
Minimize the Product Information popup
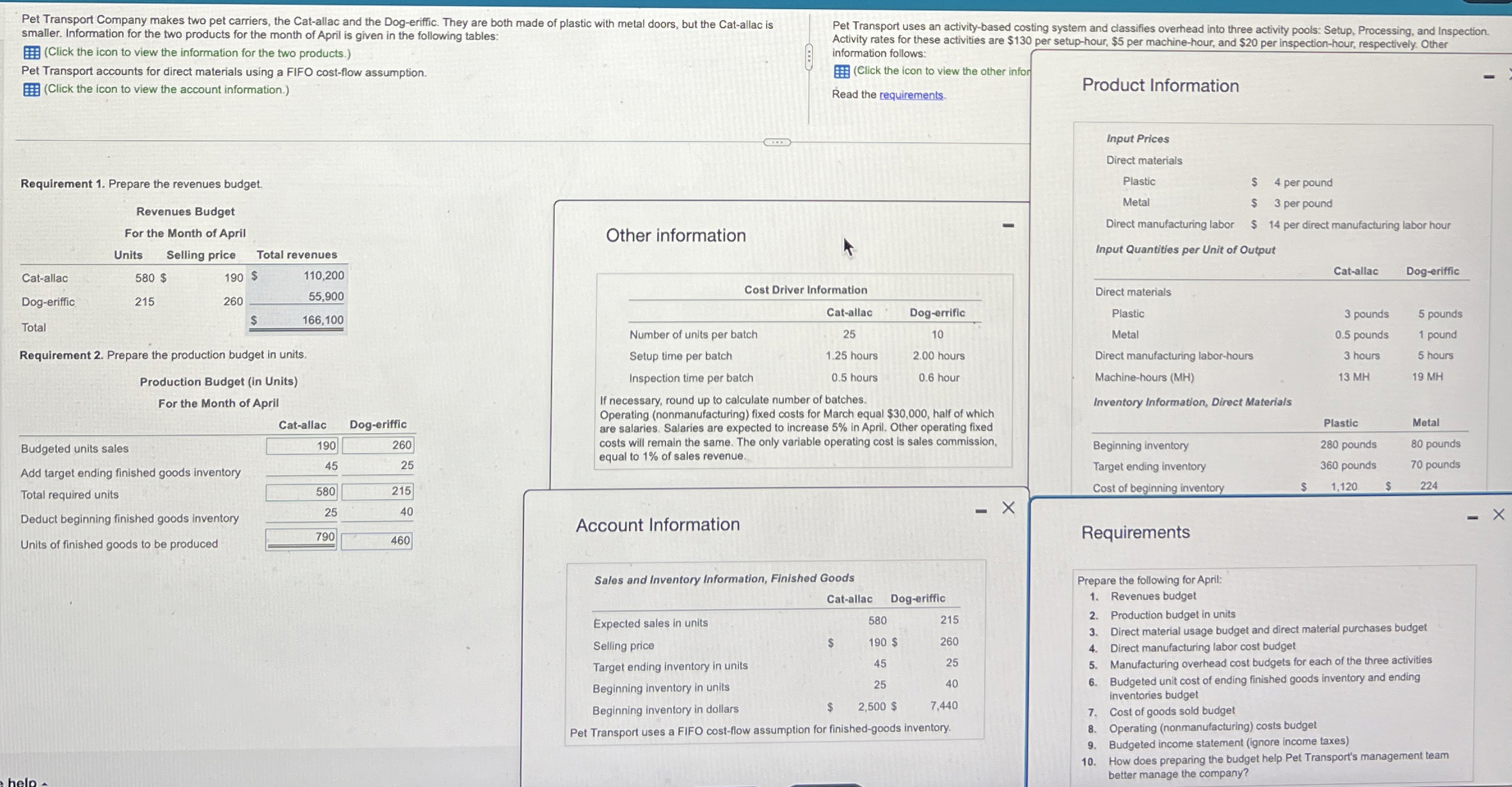coord(1489,77)
